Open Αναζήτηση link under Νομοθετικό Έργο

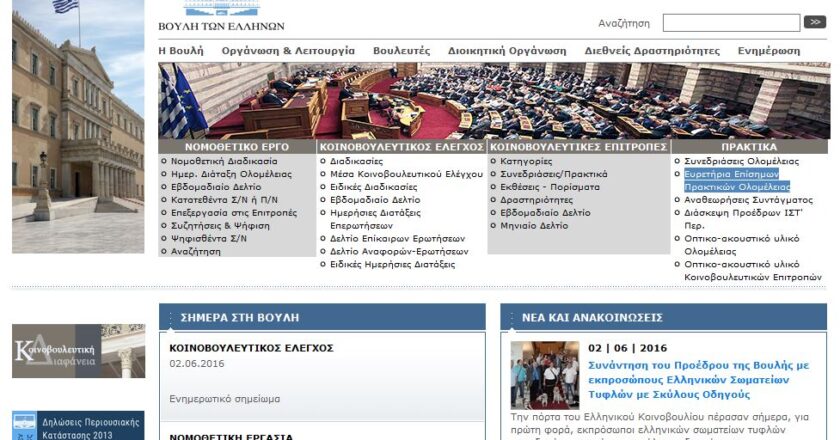196,251
